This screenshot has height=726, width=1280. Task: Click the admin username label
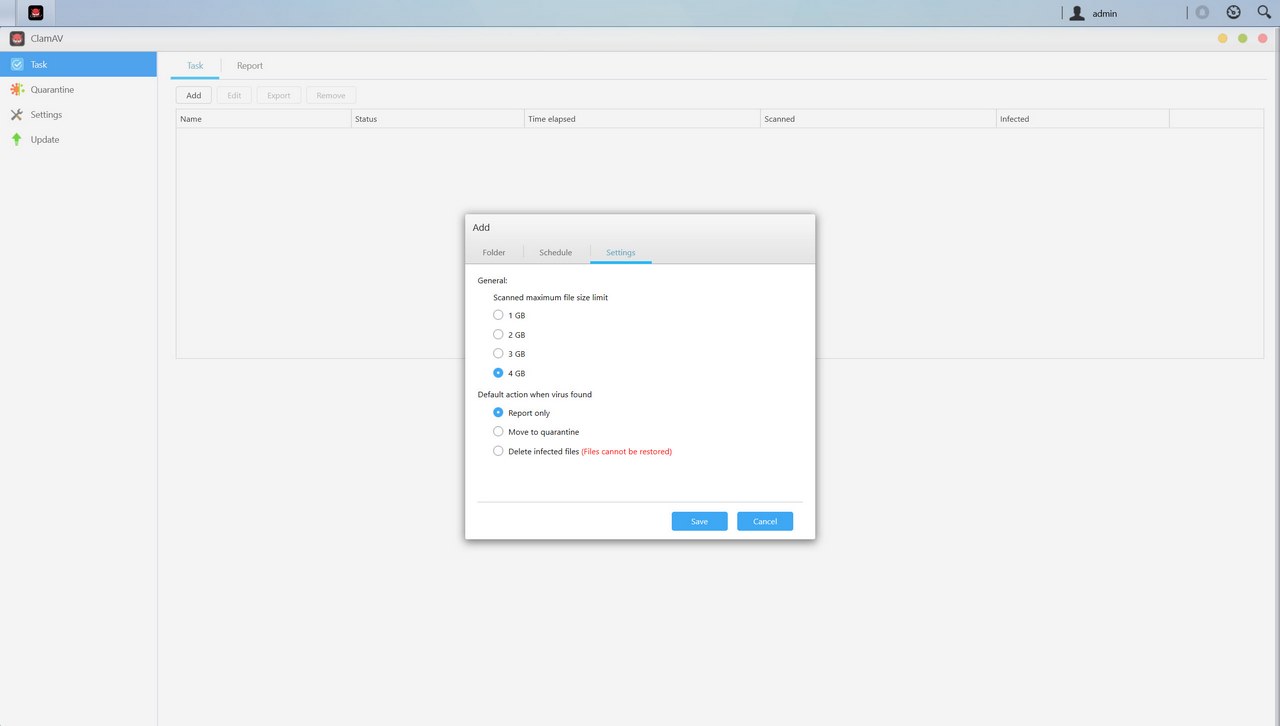point(1104,14)
